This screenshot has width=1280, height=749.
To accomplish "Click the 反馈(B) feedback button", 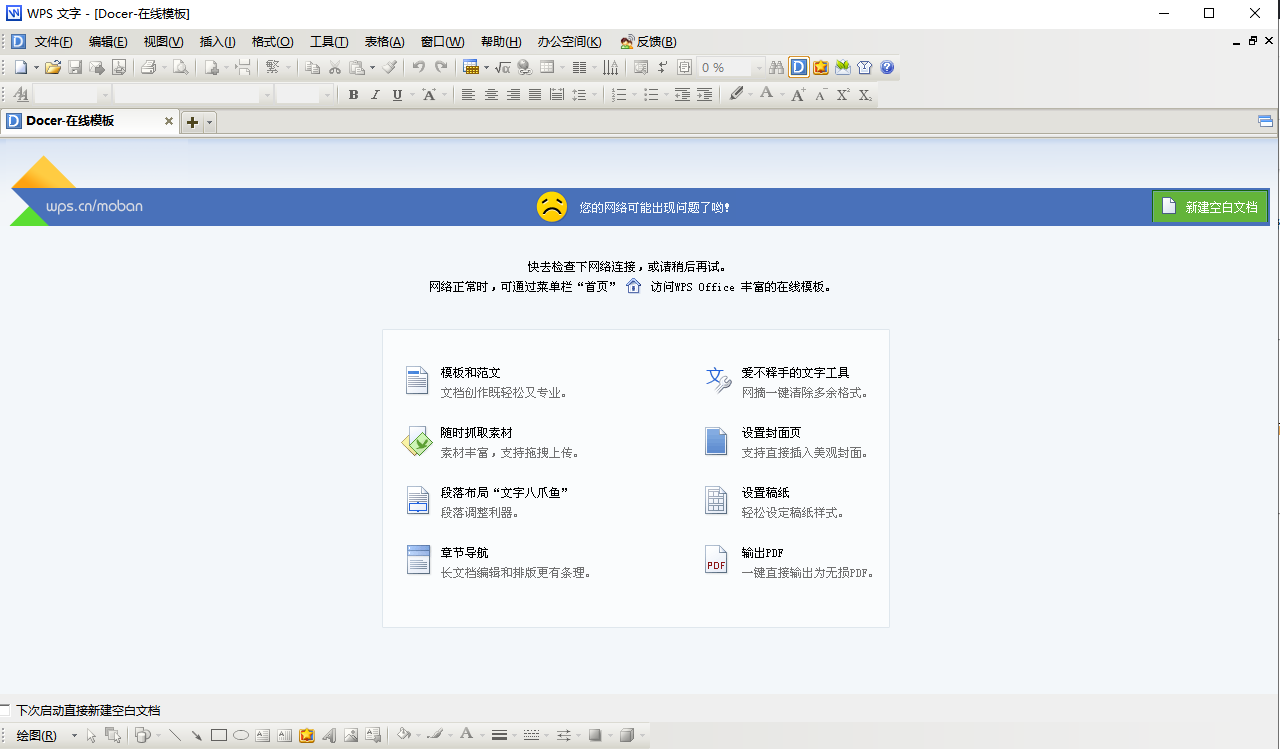I will click(648, 41).
